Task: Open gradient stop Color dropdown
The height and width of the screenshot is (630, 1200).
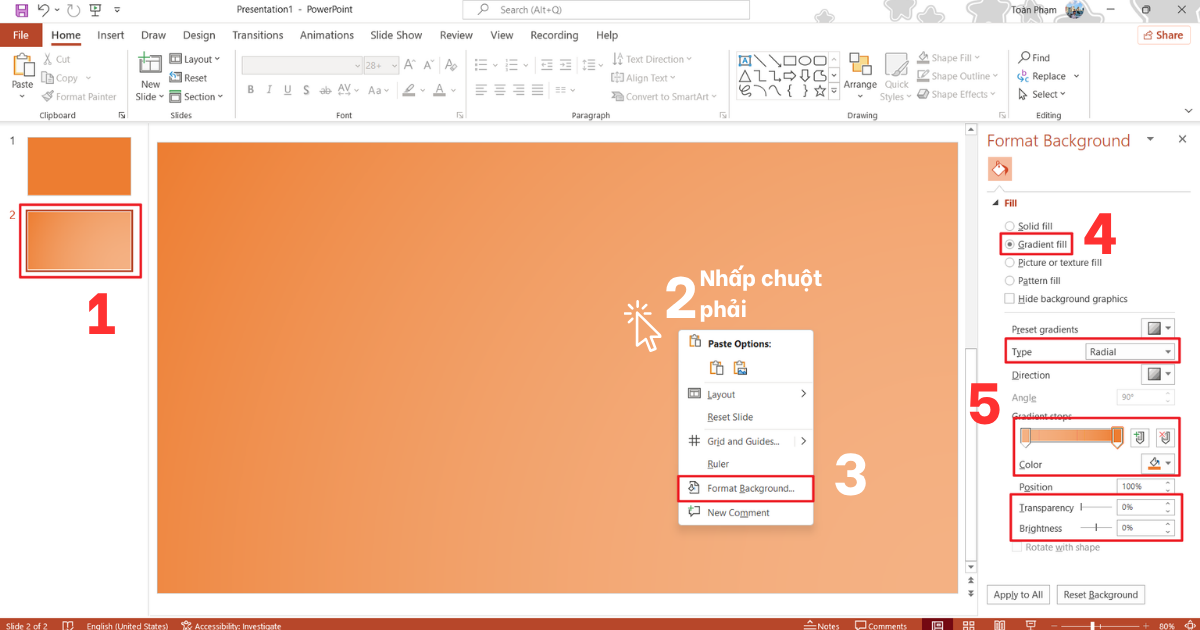Action: [1158, 464]
